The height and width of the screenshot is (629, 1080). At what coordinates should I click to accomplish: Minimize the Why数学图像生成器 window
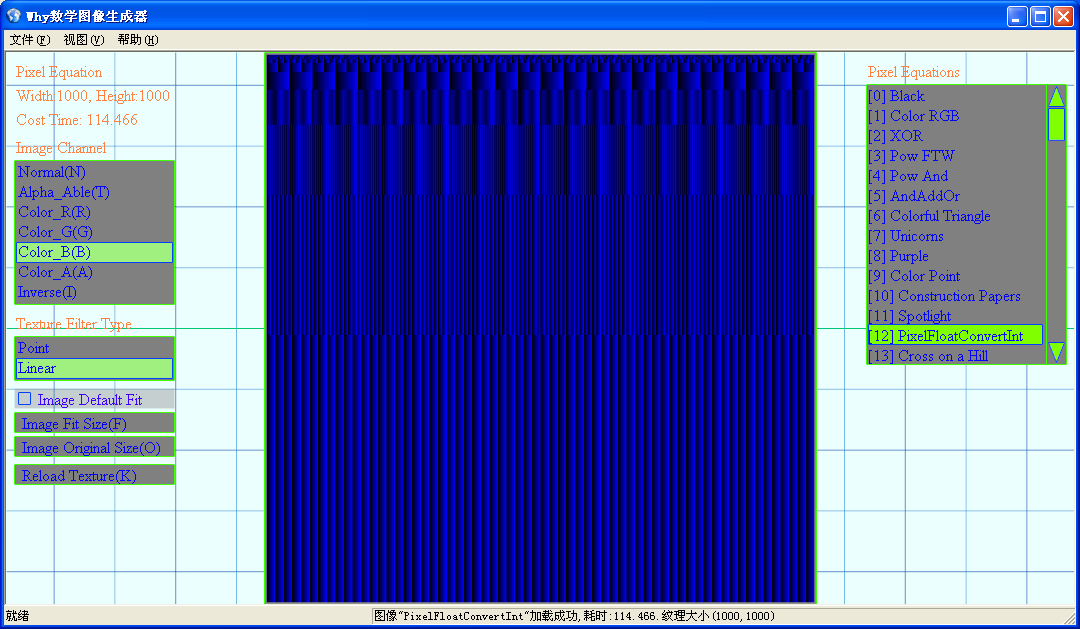pyautogui.click(x=1017, y=17)
